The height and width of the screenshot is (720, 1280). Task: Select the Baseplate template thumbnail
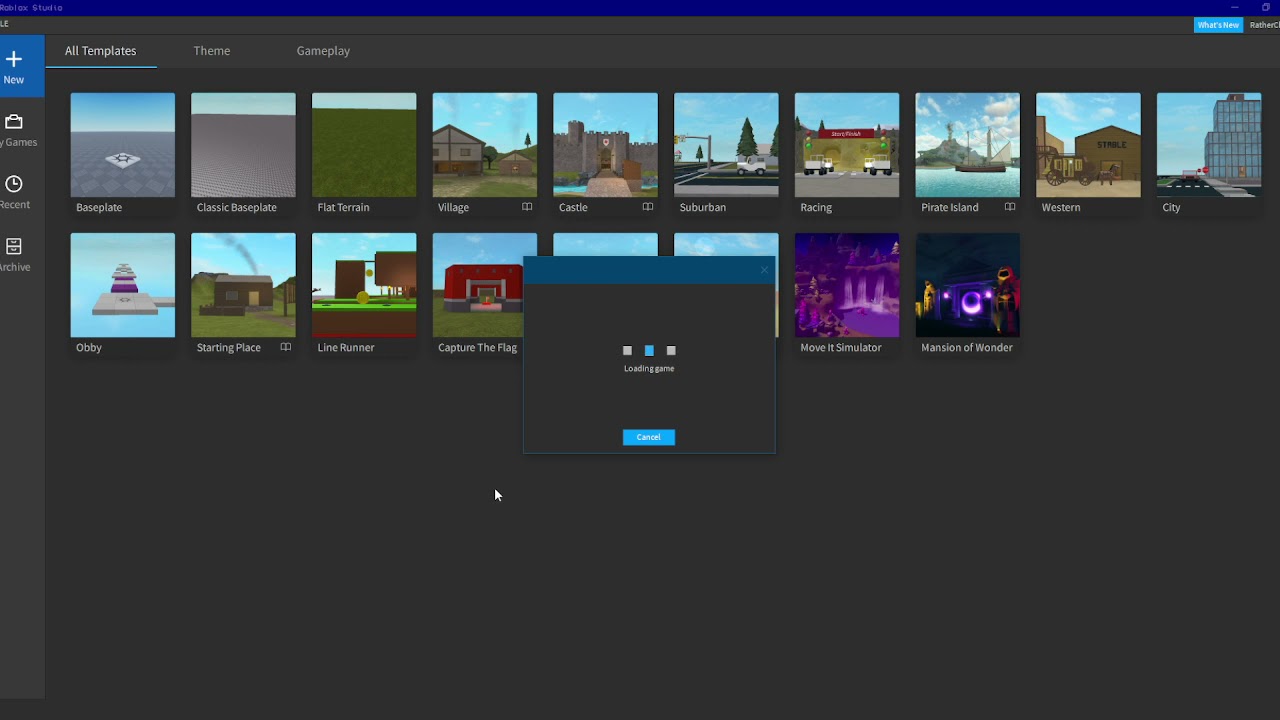click(x=123, y=145)
